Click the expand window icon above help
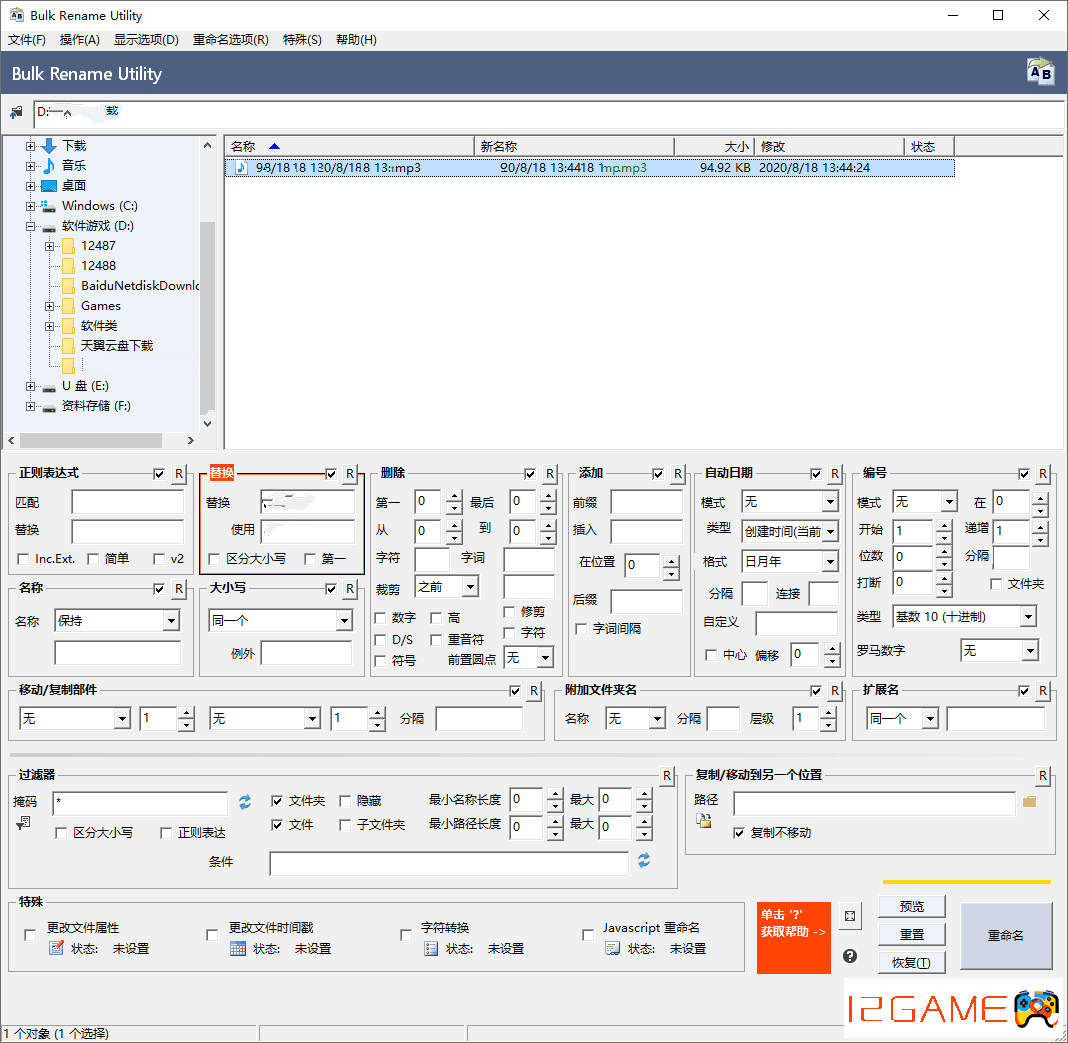Image resolution: width=1068 pixels, height=1043 pixels. tap(850, 916)
